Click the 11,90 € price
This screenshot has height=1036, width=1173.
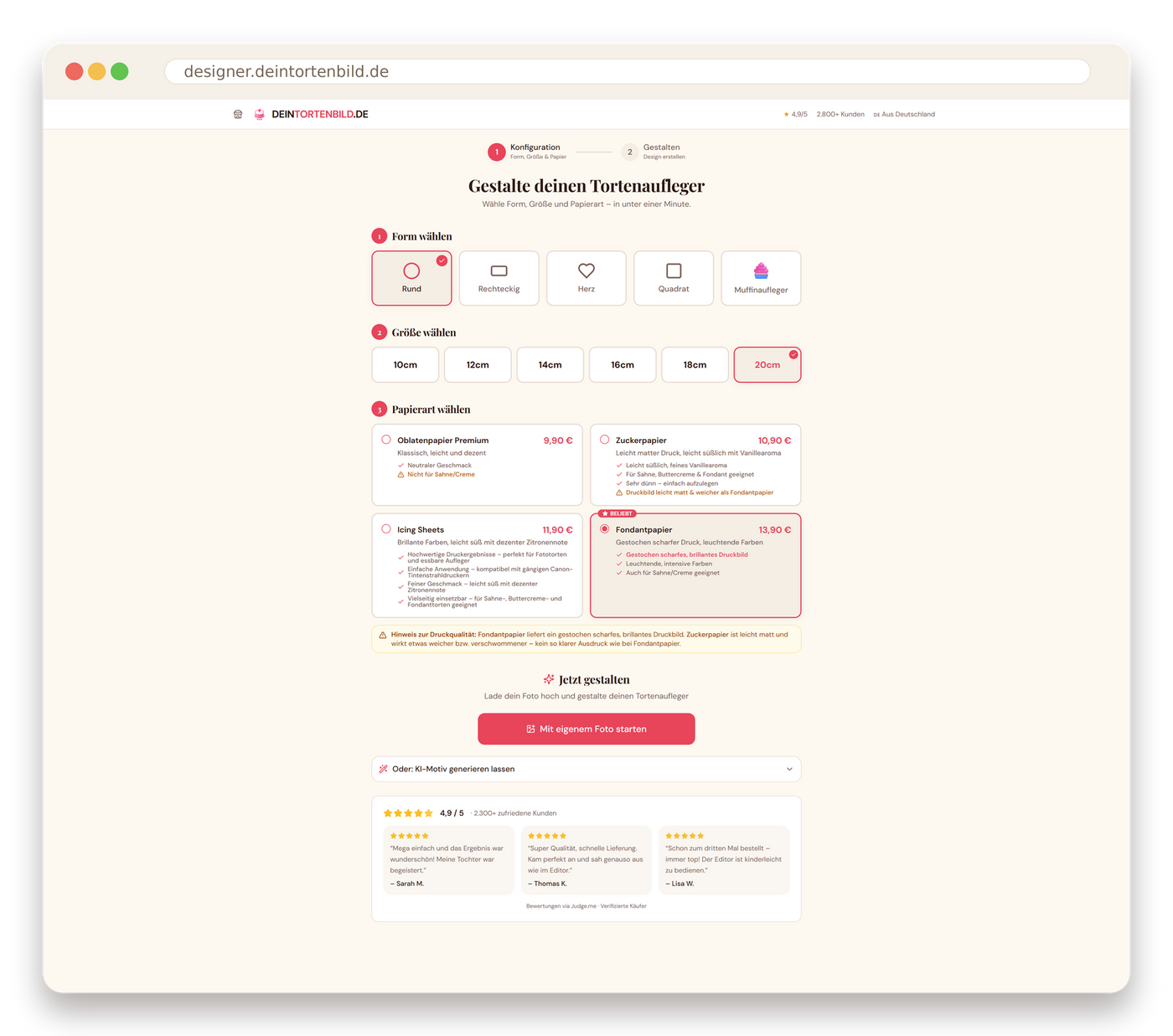click(x=557, y=530)
